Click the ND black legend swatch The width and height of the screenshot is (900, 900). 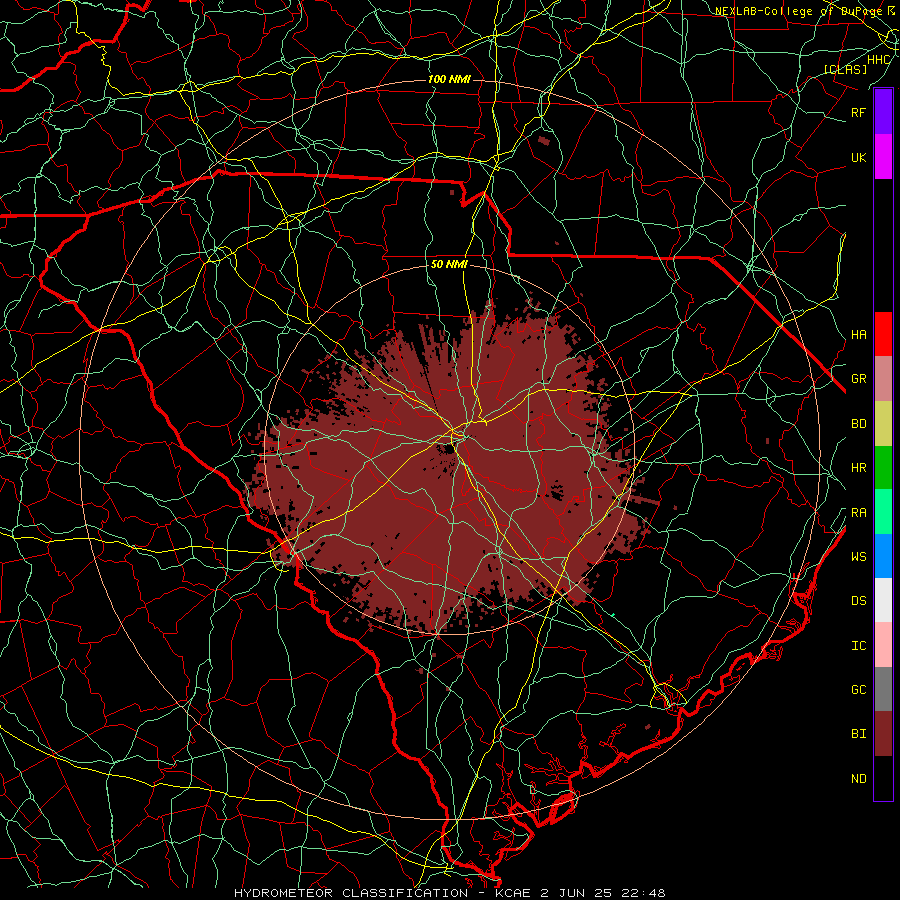pyautogui.click(x=883, y=778)
